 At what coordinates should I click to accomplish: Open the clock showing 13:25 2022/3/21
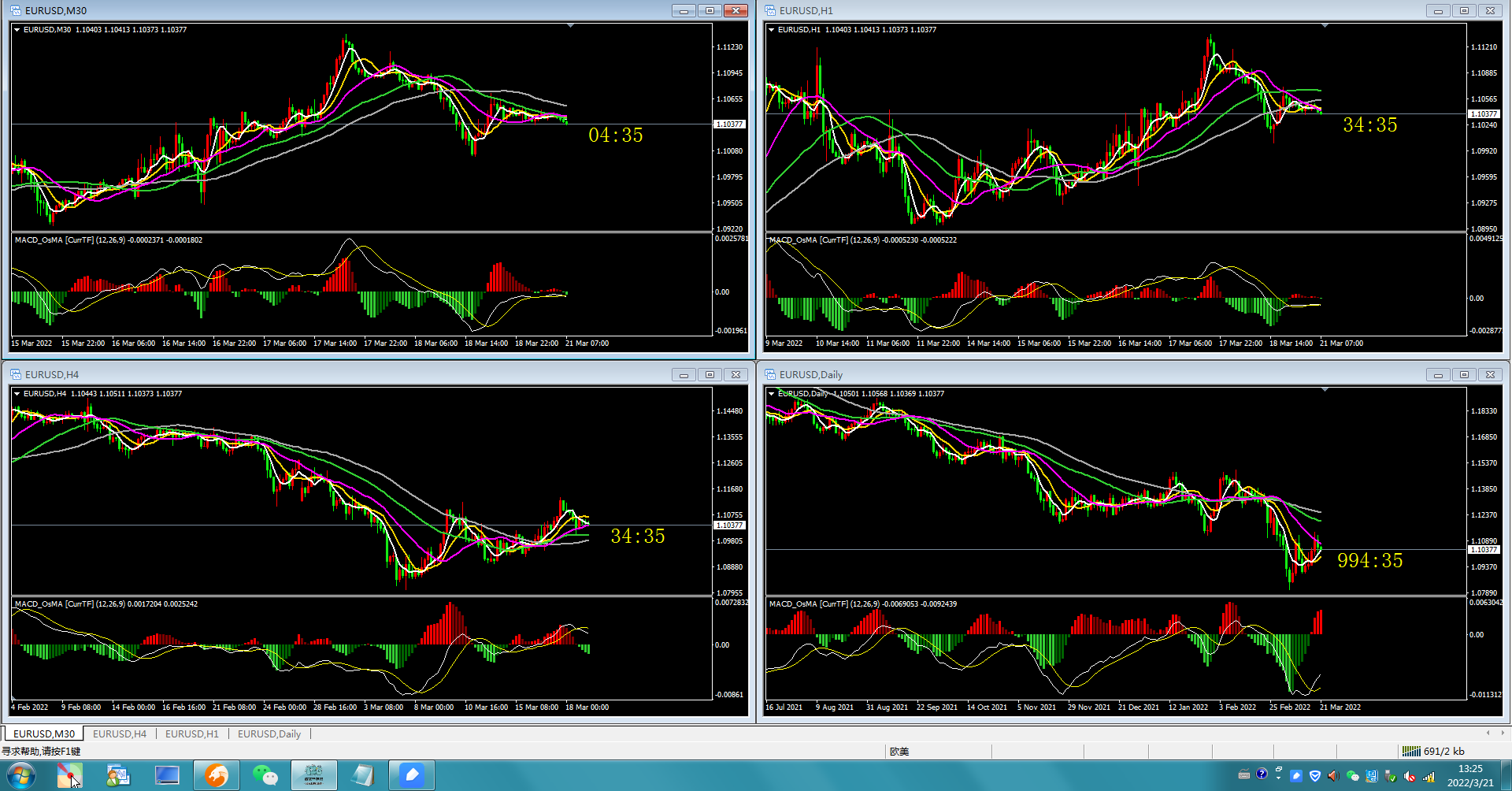(x=1470, y=776)
